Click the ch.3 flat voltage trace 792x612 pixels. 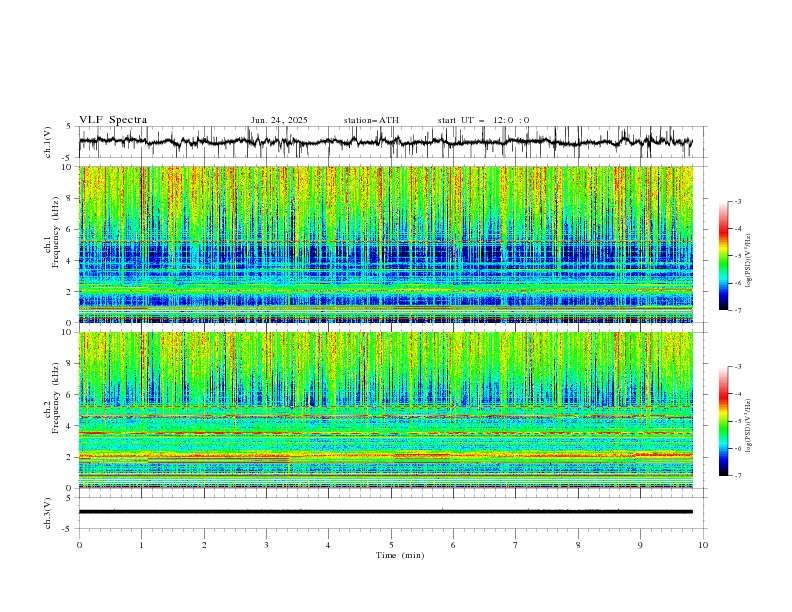coord(385,512)
